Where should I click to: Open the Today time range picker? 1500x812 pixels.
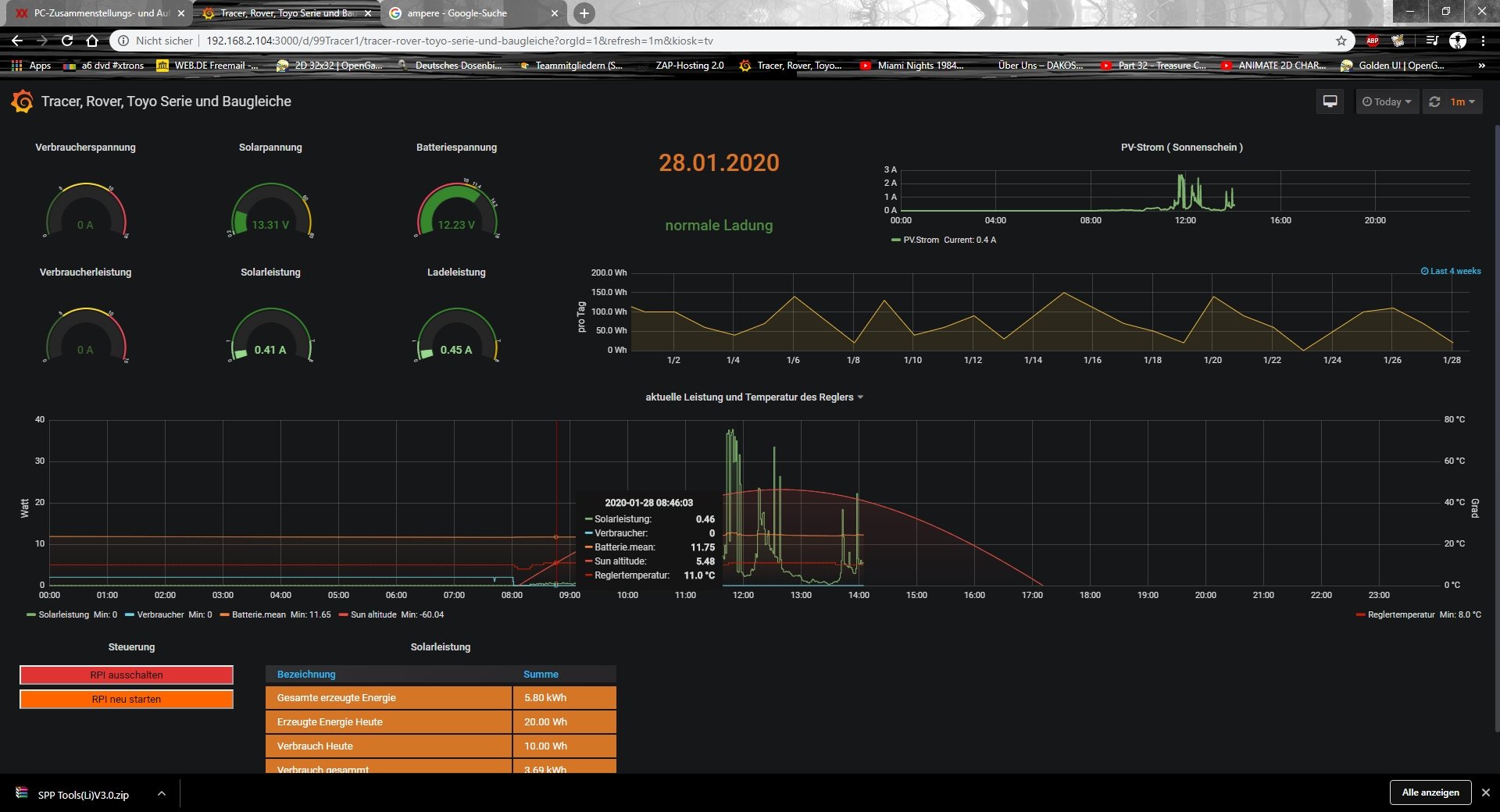coord(1387,101)
